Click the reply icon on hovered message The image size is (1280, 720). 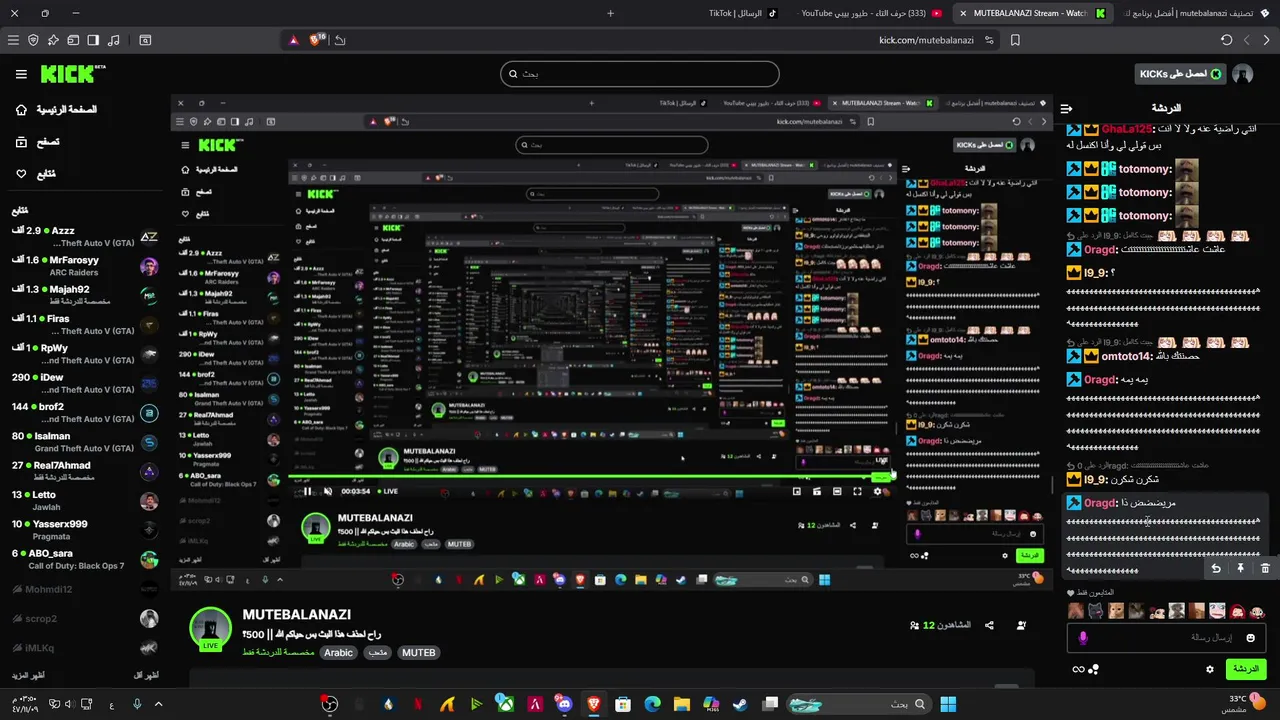tap(1216, 568)
